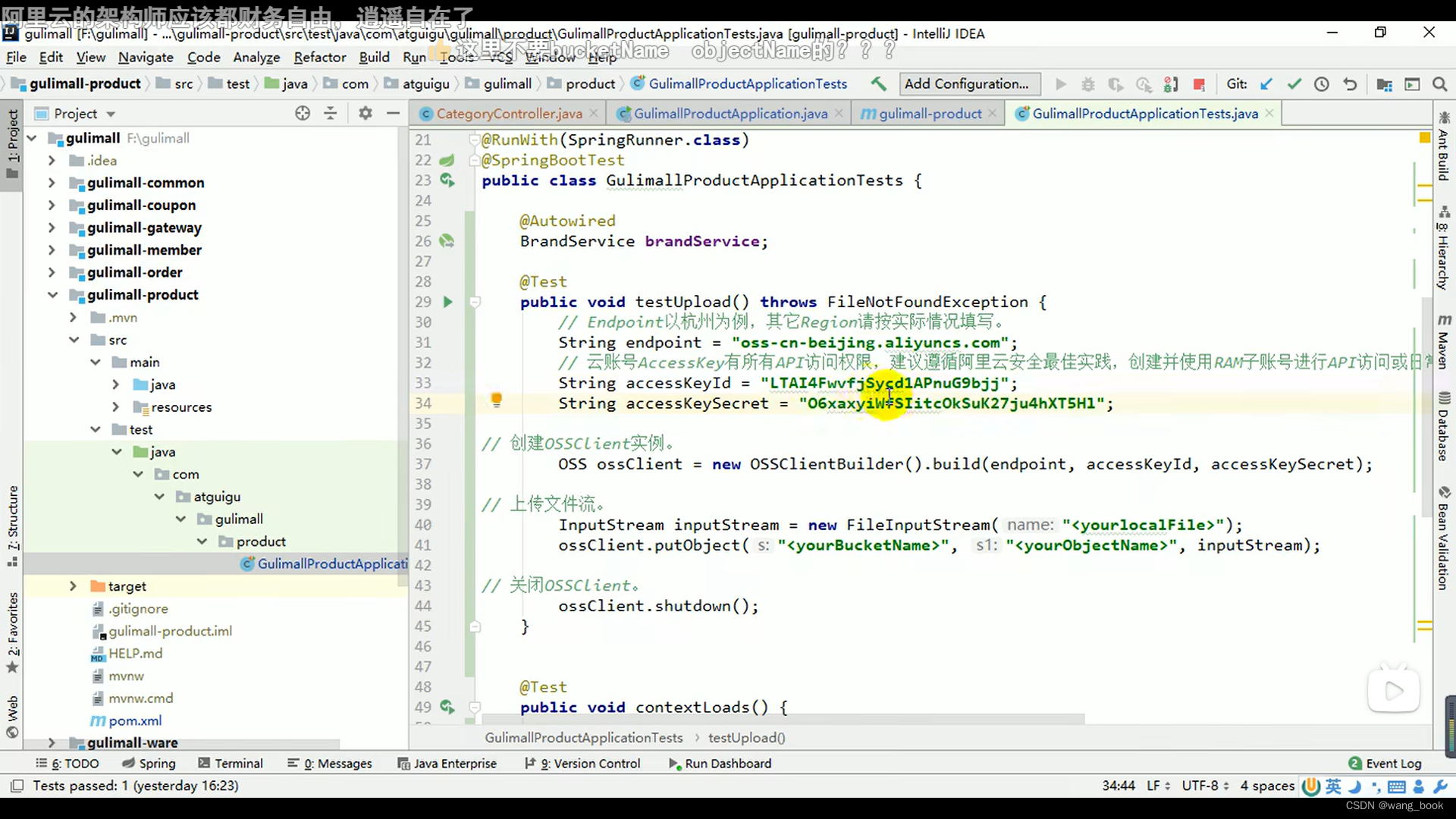The width and height of the screenshot is (1456, 819).
Task: Open the Ant Build side panel
Action: coord(1443,146)
